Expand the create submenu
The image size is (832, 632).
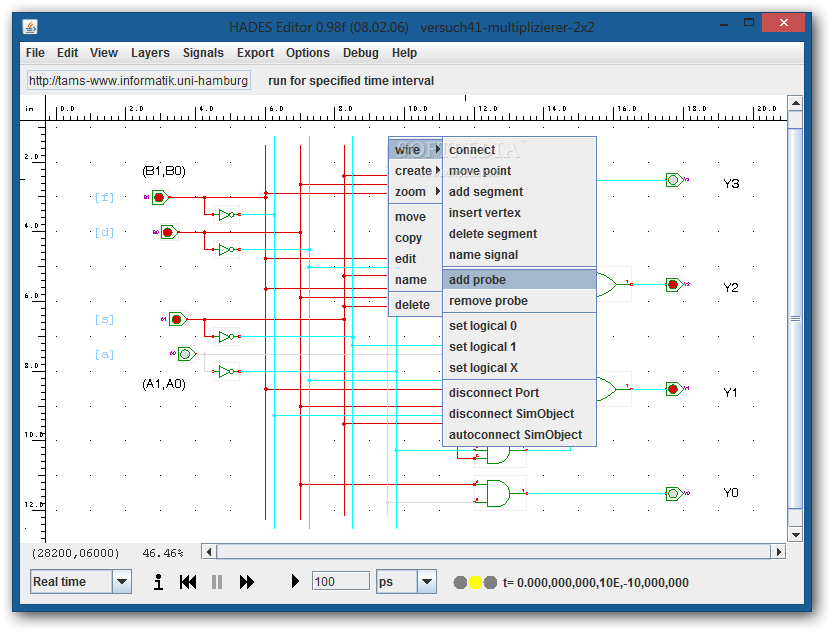click(x=416, y=170)
